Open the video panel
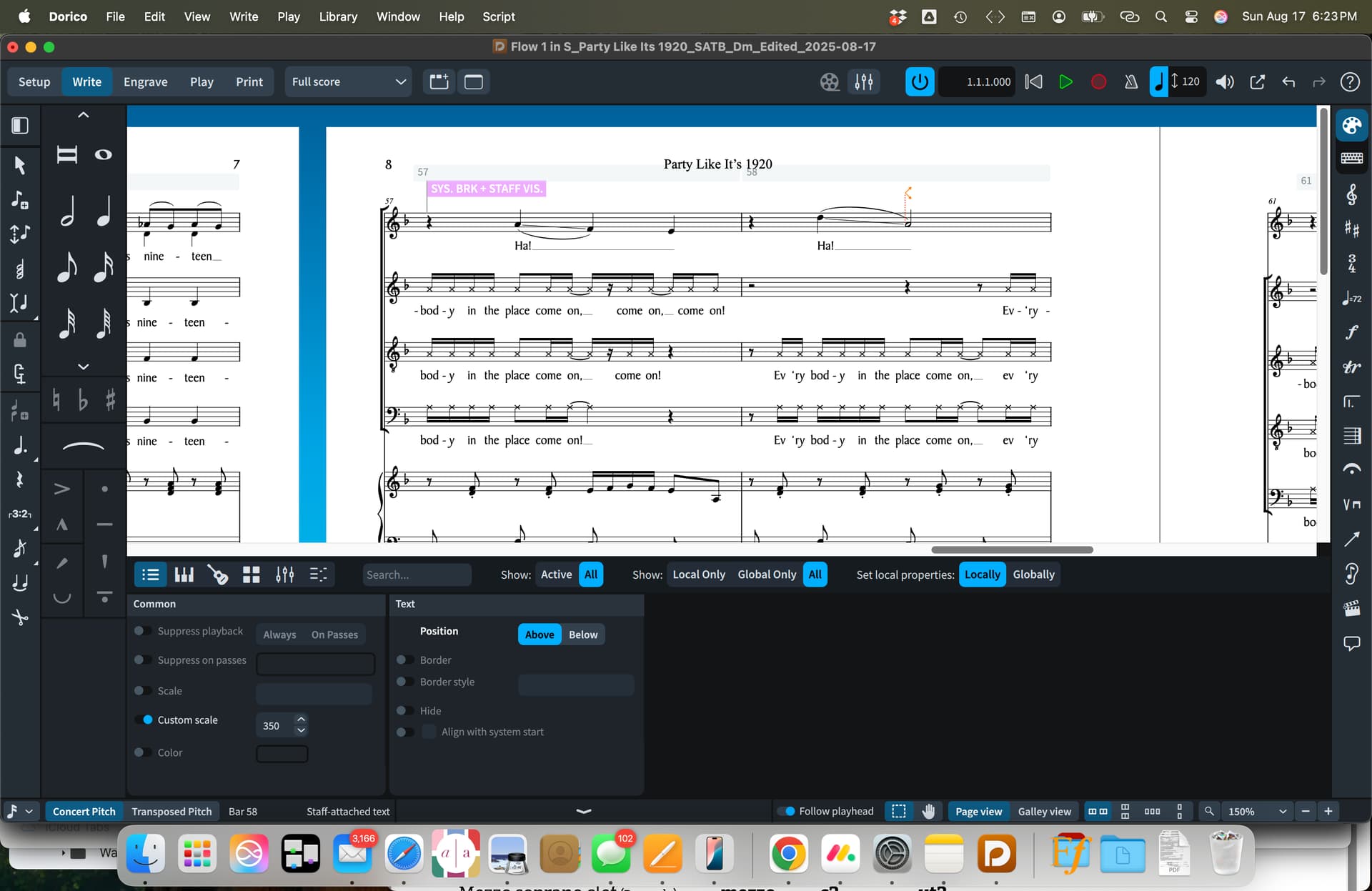This screenshot has height=891, width=1372. click(x=1351, y=609)
